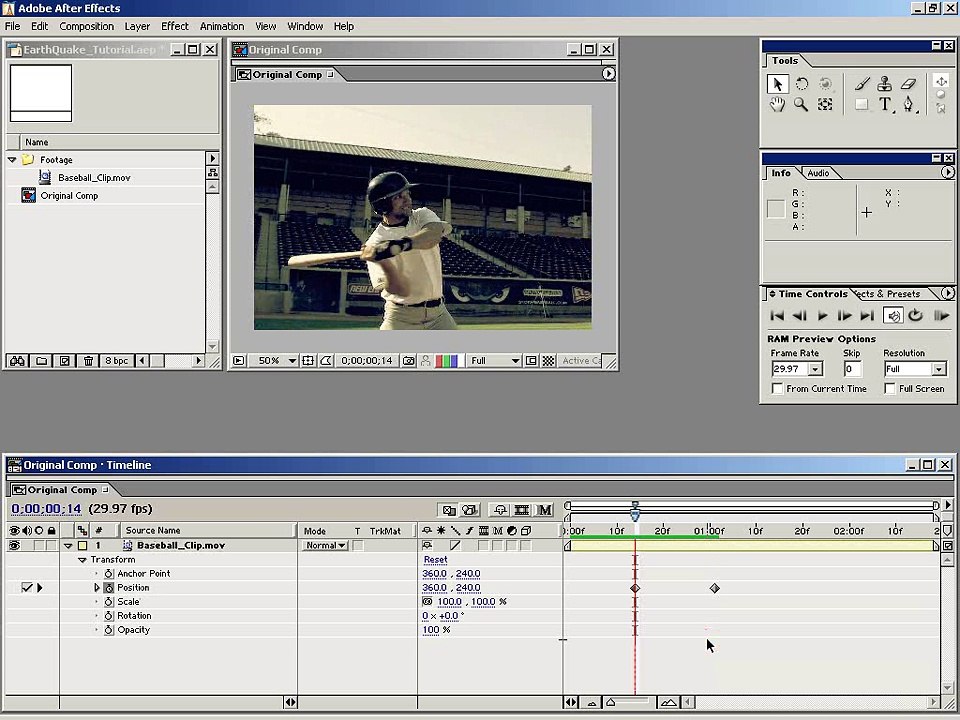Viewport: 960px width, 720px height.
Task: Click the Find binoculars icon in Project window
Action: click(x=18, y=361)
